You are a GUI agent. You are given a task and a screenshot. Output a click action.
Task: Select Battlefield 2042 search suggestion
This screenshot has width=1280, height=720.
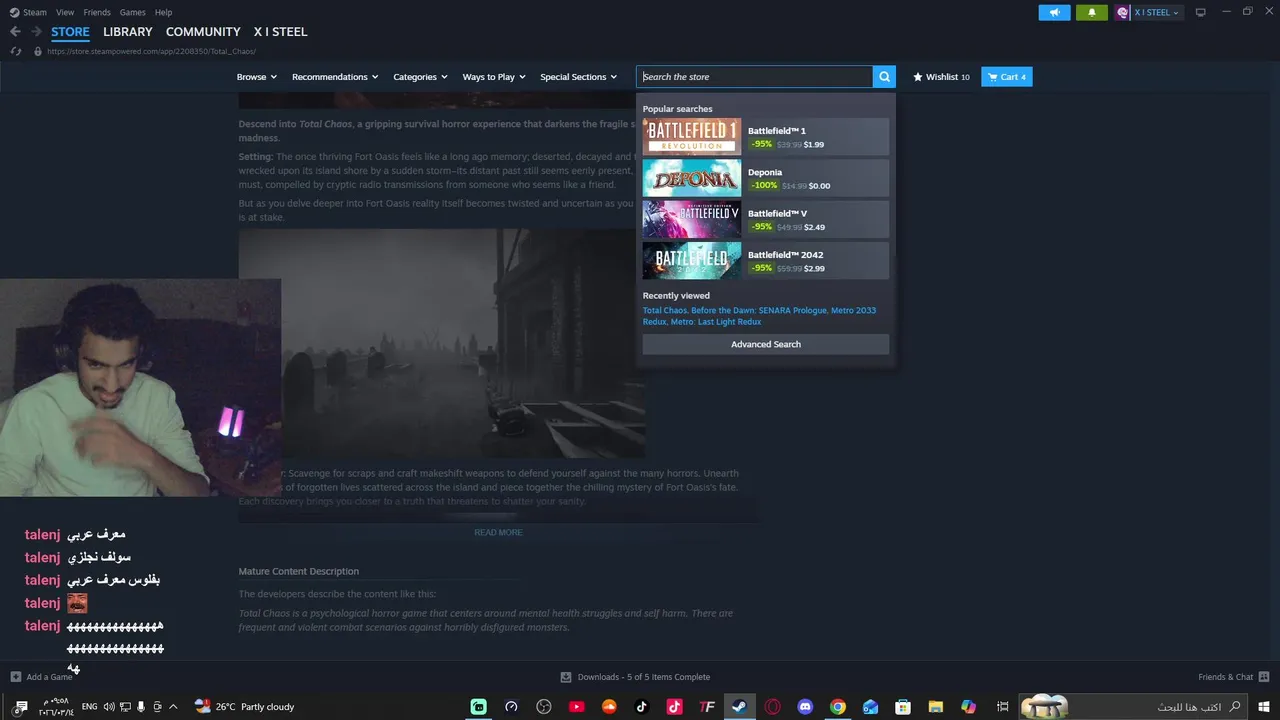(x=766, y=261)
